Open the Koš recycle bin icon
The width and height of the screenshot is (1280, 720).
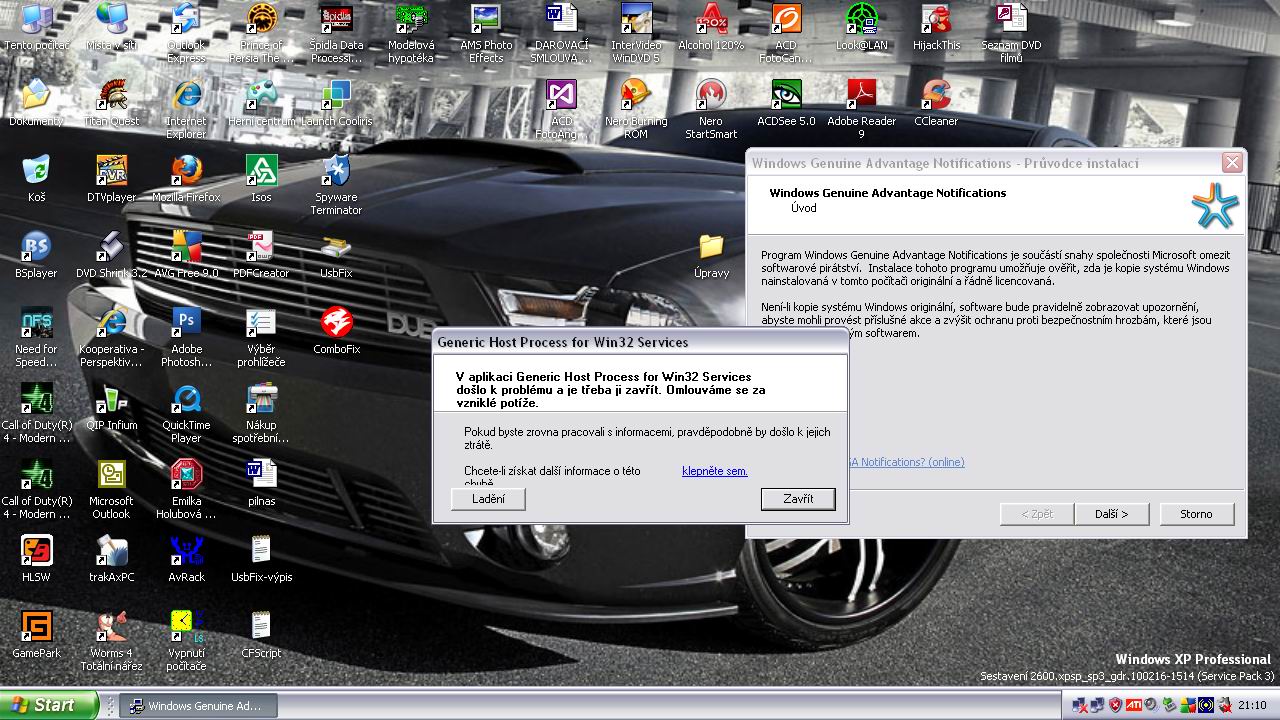point(36,171)
